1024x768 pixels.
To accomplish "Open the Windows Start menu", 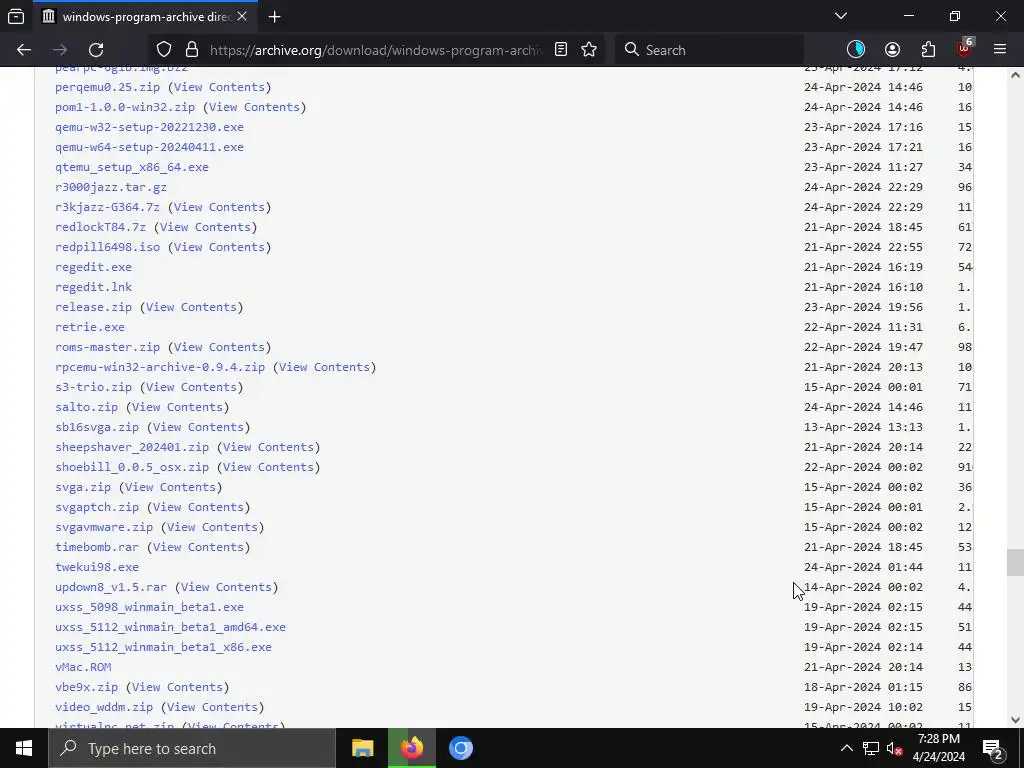I will pos(24,748).
